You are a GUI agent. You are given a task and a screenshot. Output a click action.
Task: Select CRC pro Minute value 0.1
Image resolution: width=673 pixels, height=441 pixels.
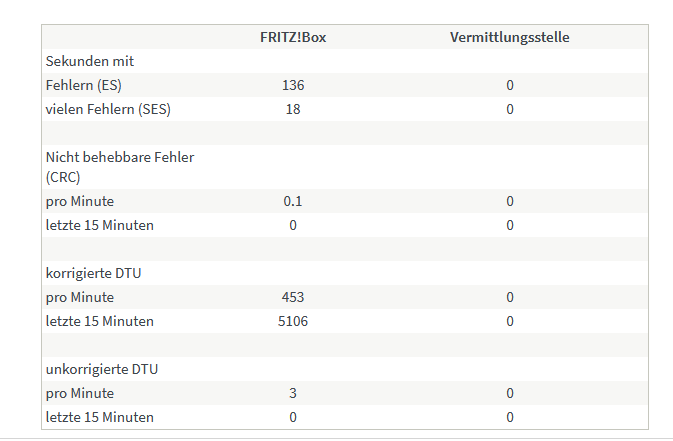[x=293, y=201]
